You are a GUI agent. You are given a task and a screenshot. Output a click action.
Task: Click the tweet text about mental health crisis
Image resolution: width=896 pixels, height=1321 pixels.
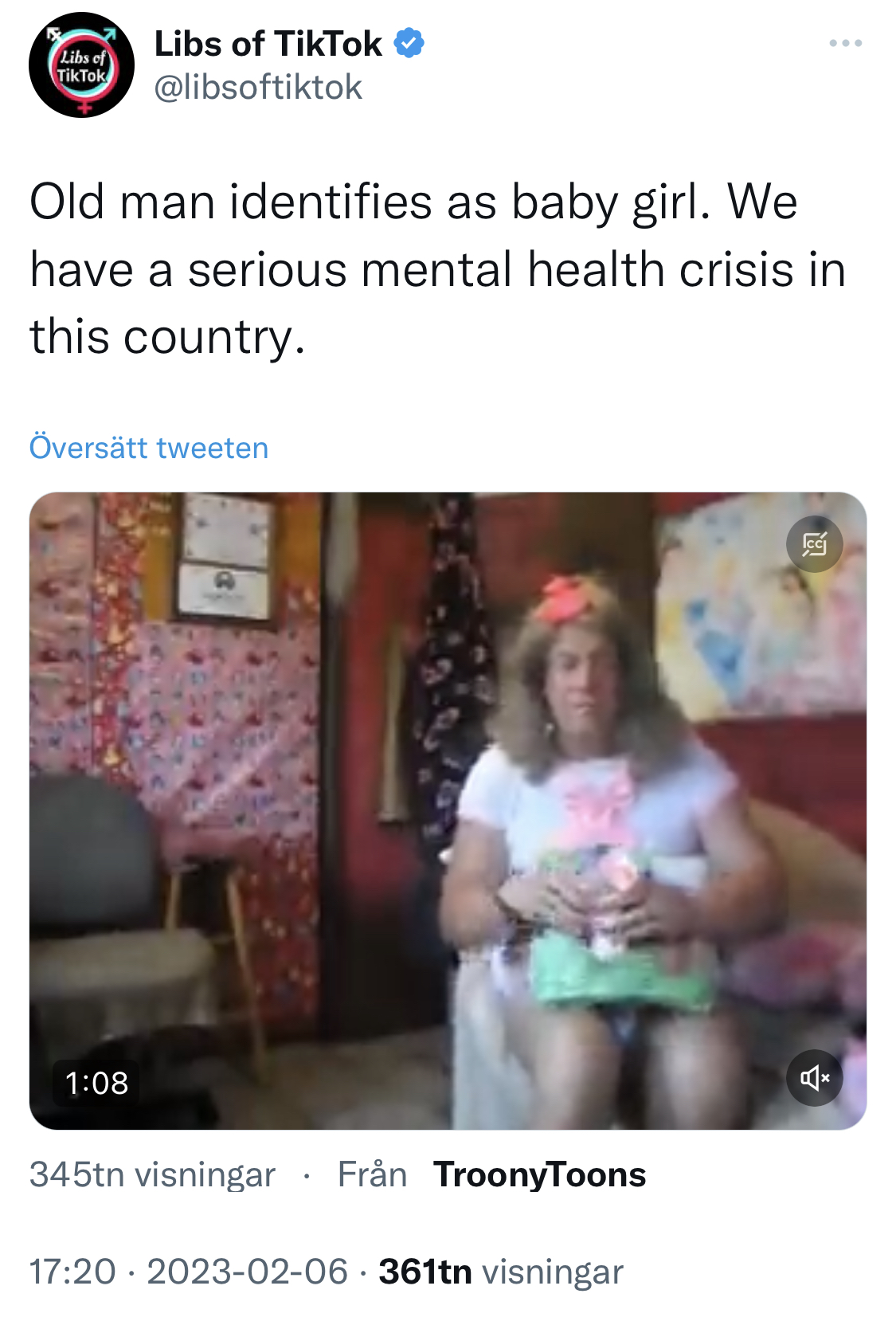click(437, 269)
